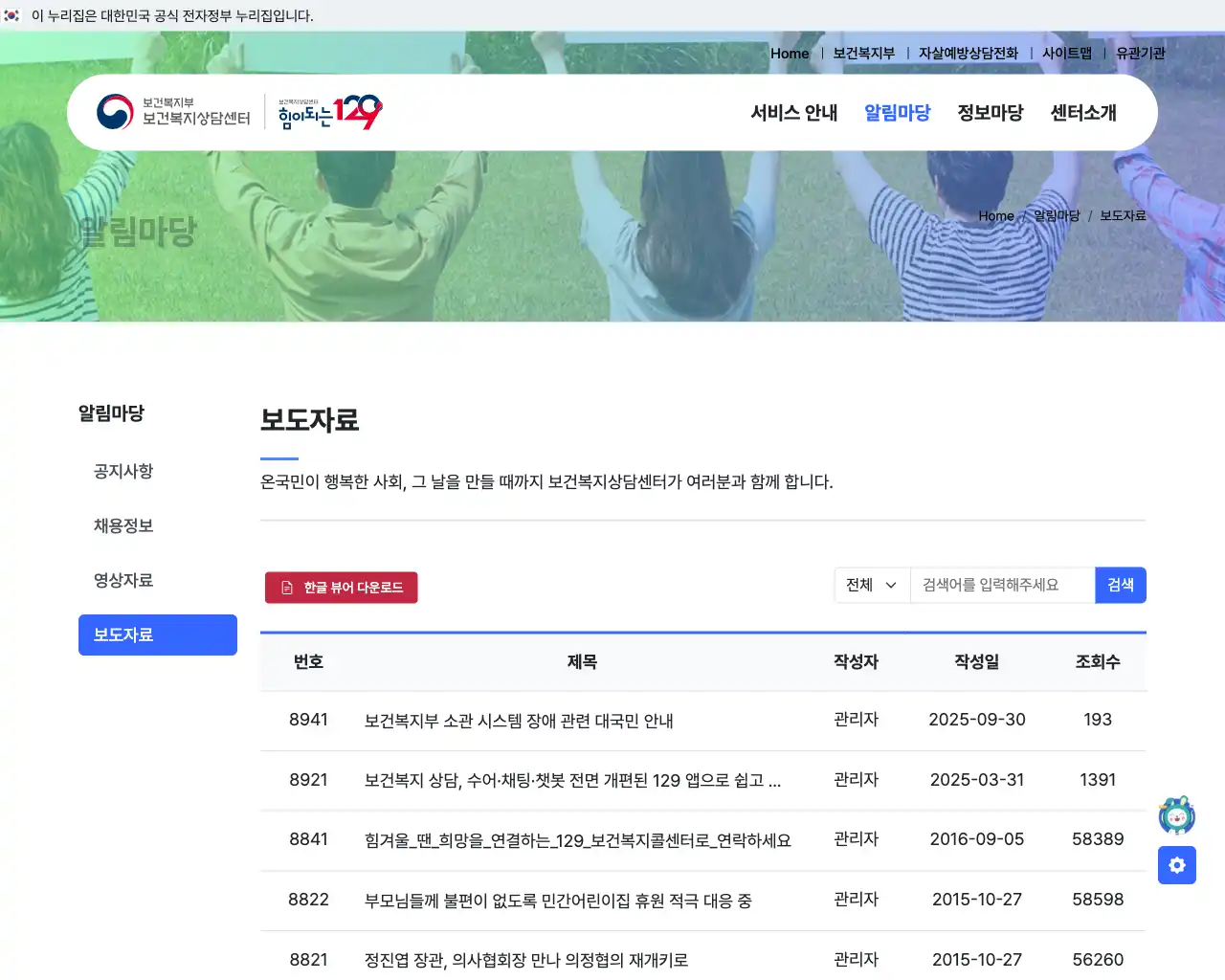Expand the 전체 combo box chevron
Viewport: 1225px width, 980px height.
point(890,585)
